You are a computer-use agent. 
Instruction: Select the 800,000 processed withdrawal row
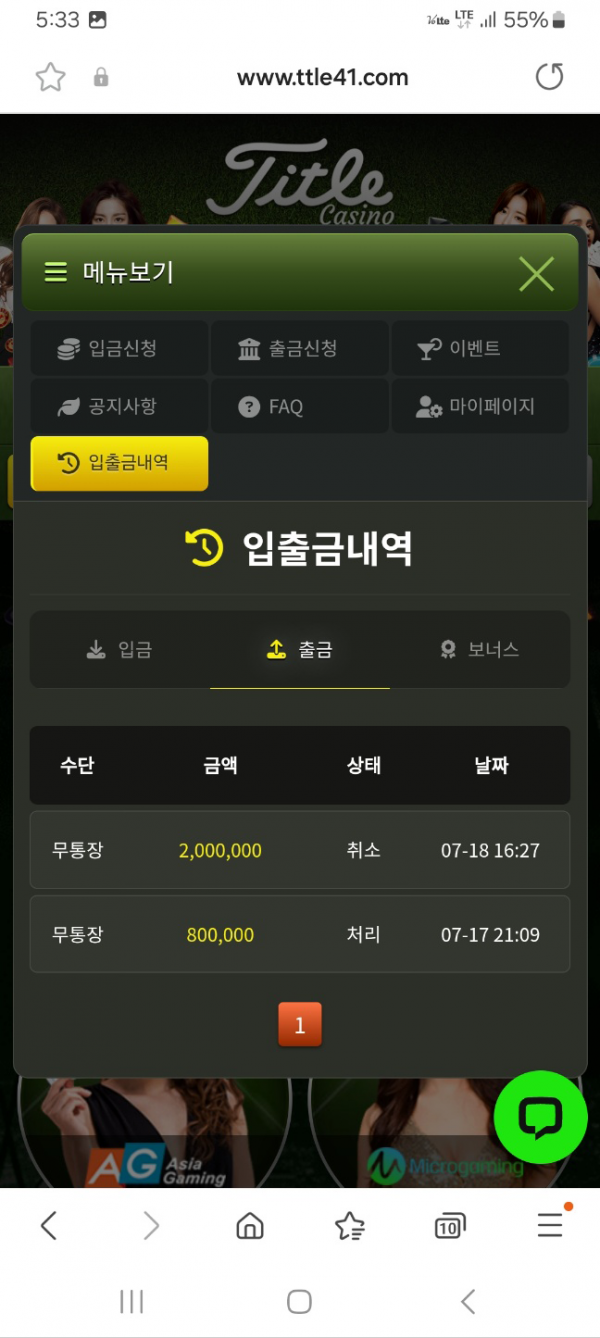(300, 934)
